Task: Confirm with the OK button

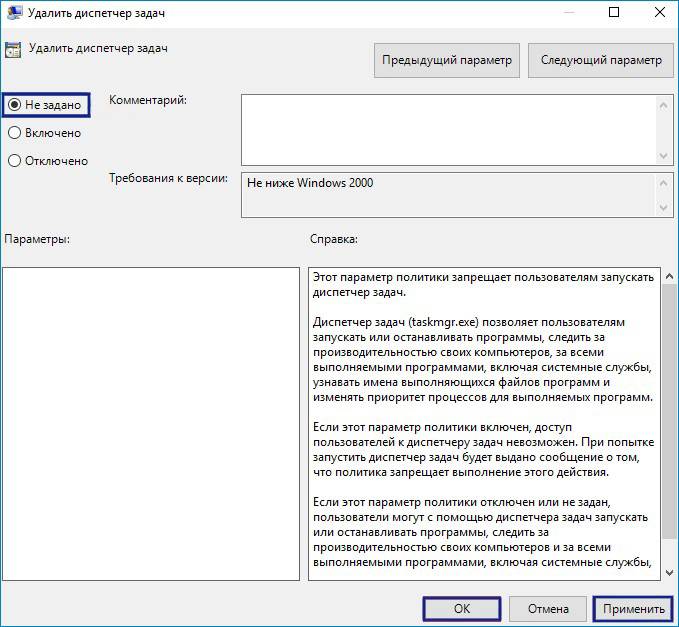Action: (462, 609)
